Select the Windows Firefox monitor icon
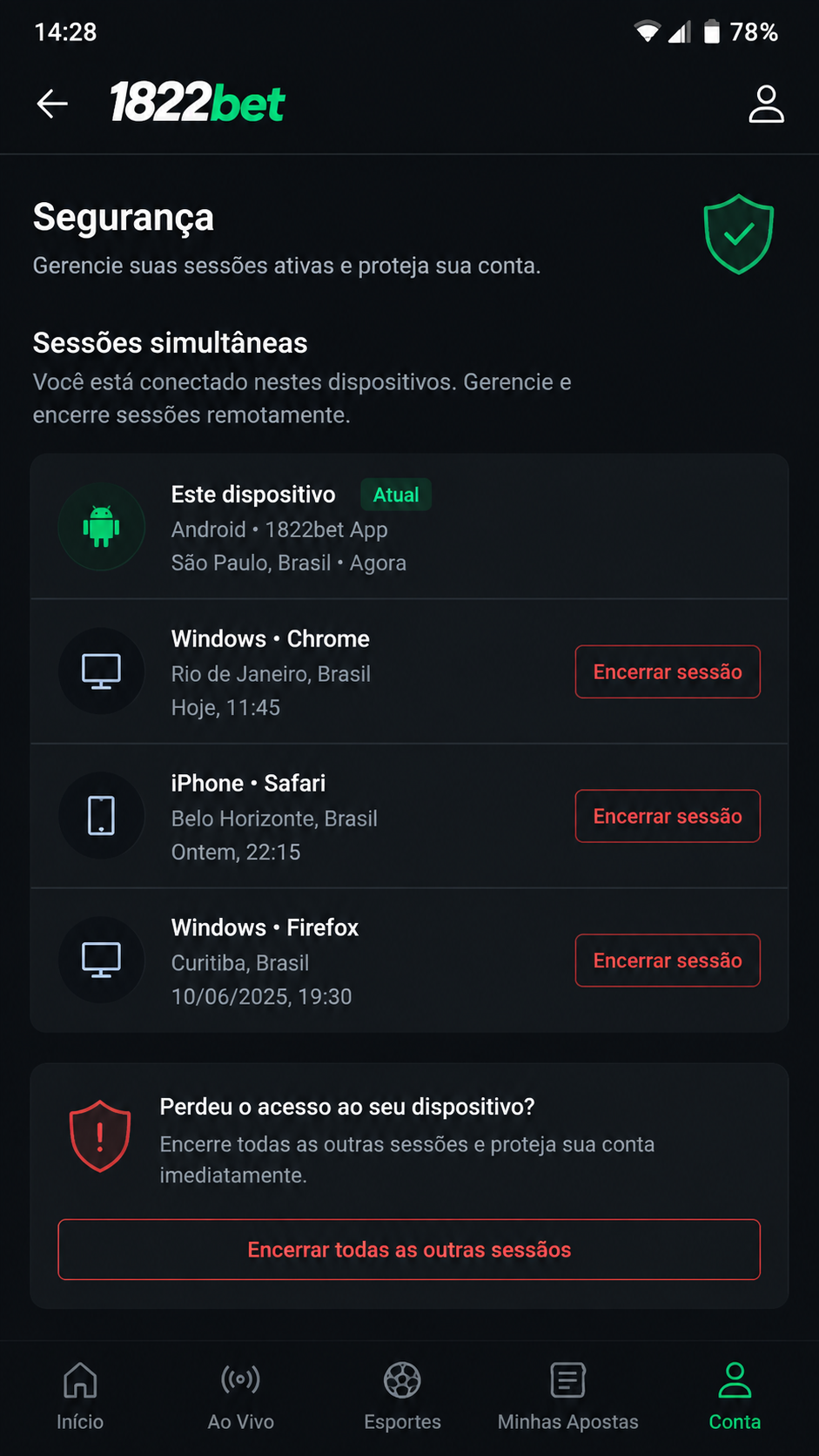This screenshot has width=819, height=1456. pos(101,961)
